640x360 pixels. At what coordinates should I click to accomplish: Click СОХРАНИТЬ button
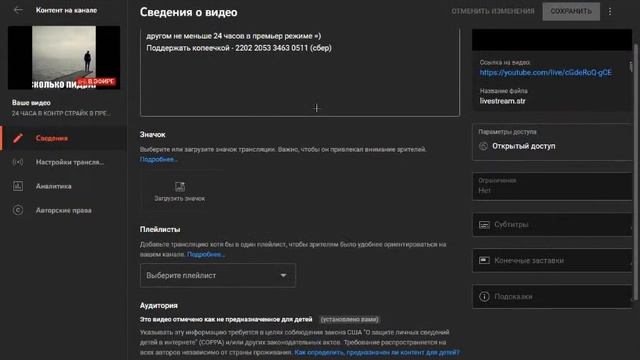[571, 11]
